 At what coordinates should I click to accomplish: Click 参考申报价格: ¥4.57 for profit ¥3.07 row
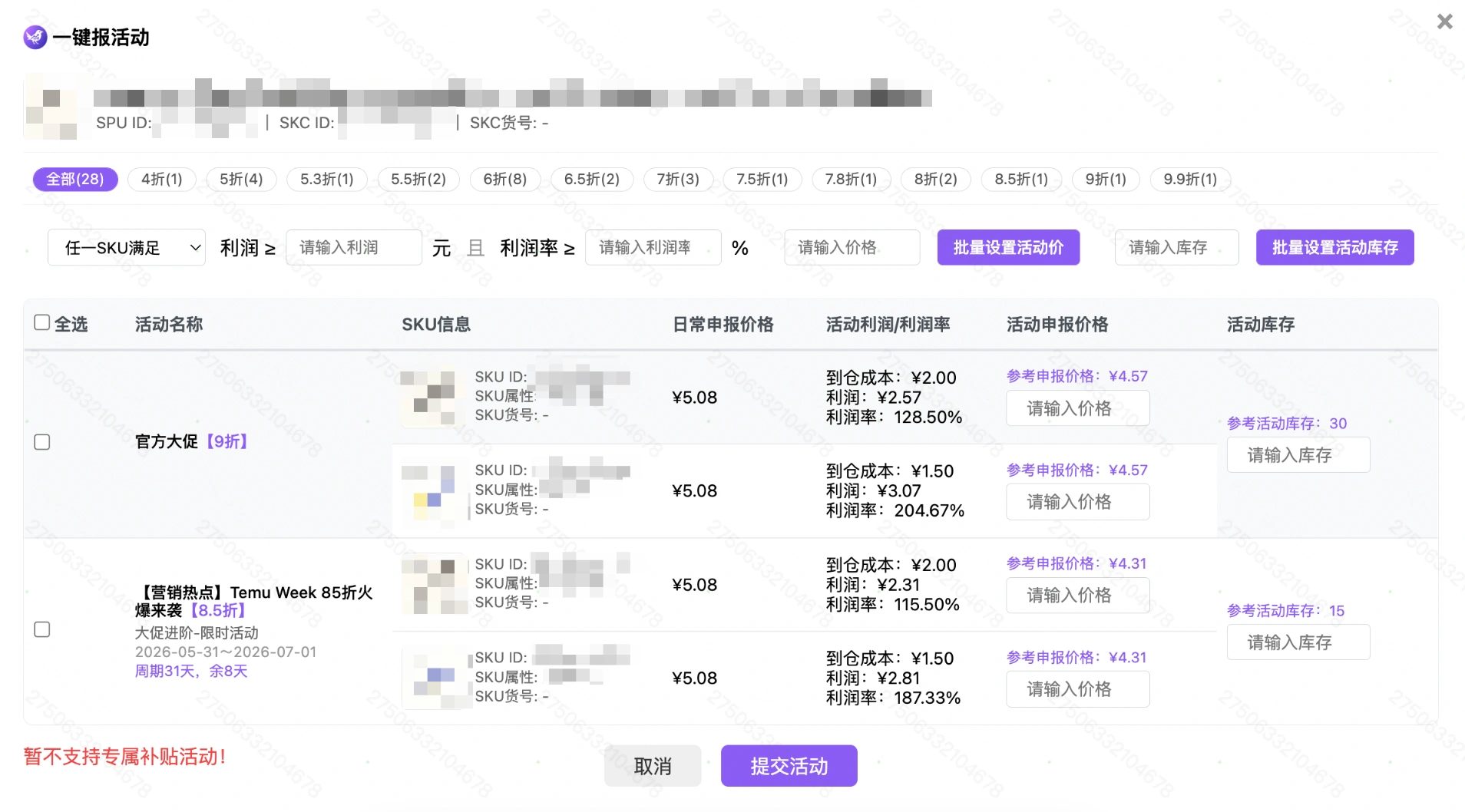point(1077,470)
